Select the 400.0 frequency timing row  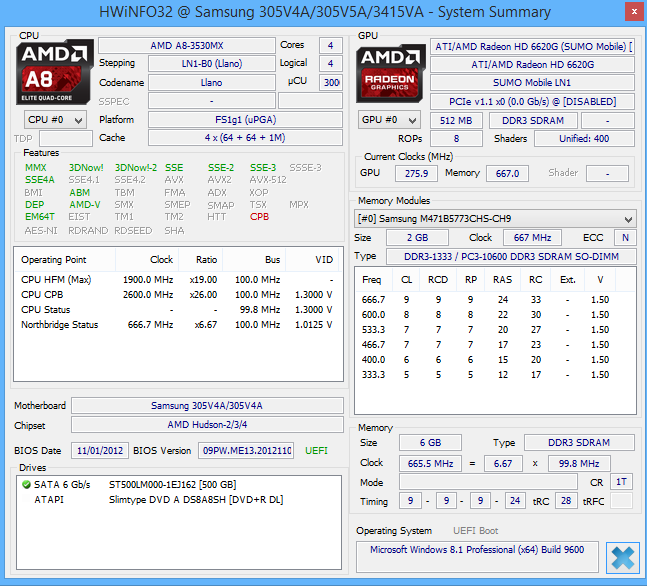tap(495, 359)
